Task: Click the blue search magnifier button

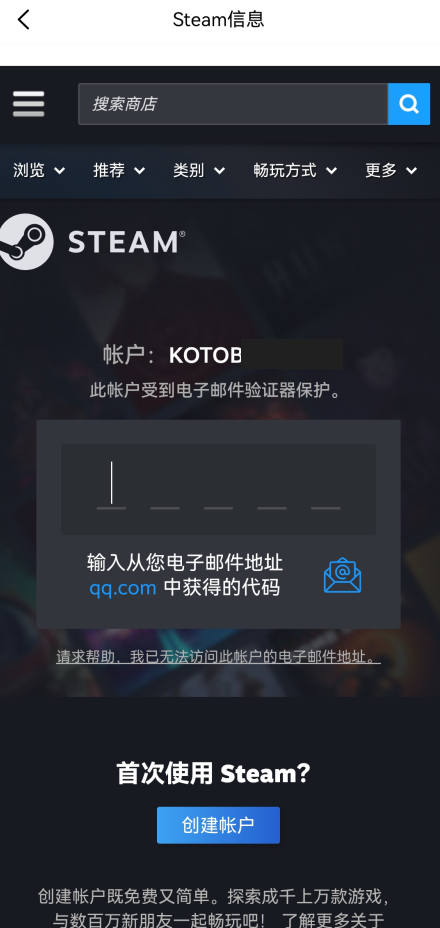Action: (409, 104)
